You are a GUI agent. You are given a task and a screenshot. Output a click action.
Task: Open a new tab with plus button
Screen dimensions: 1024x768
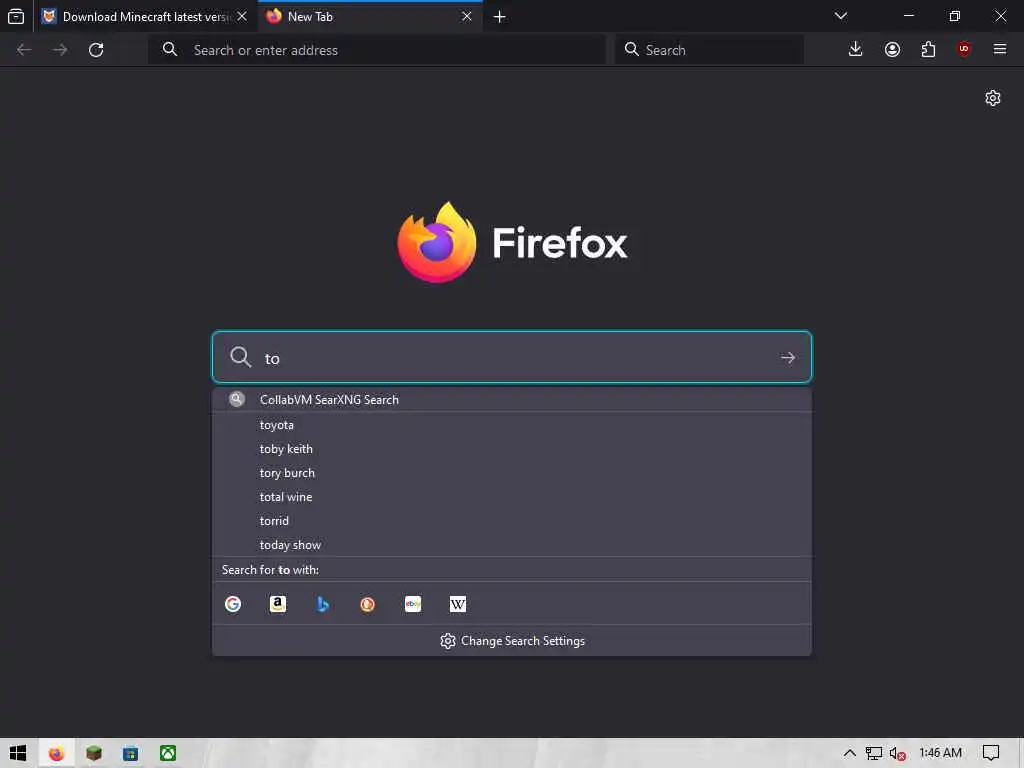tap(500, 16)
